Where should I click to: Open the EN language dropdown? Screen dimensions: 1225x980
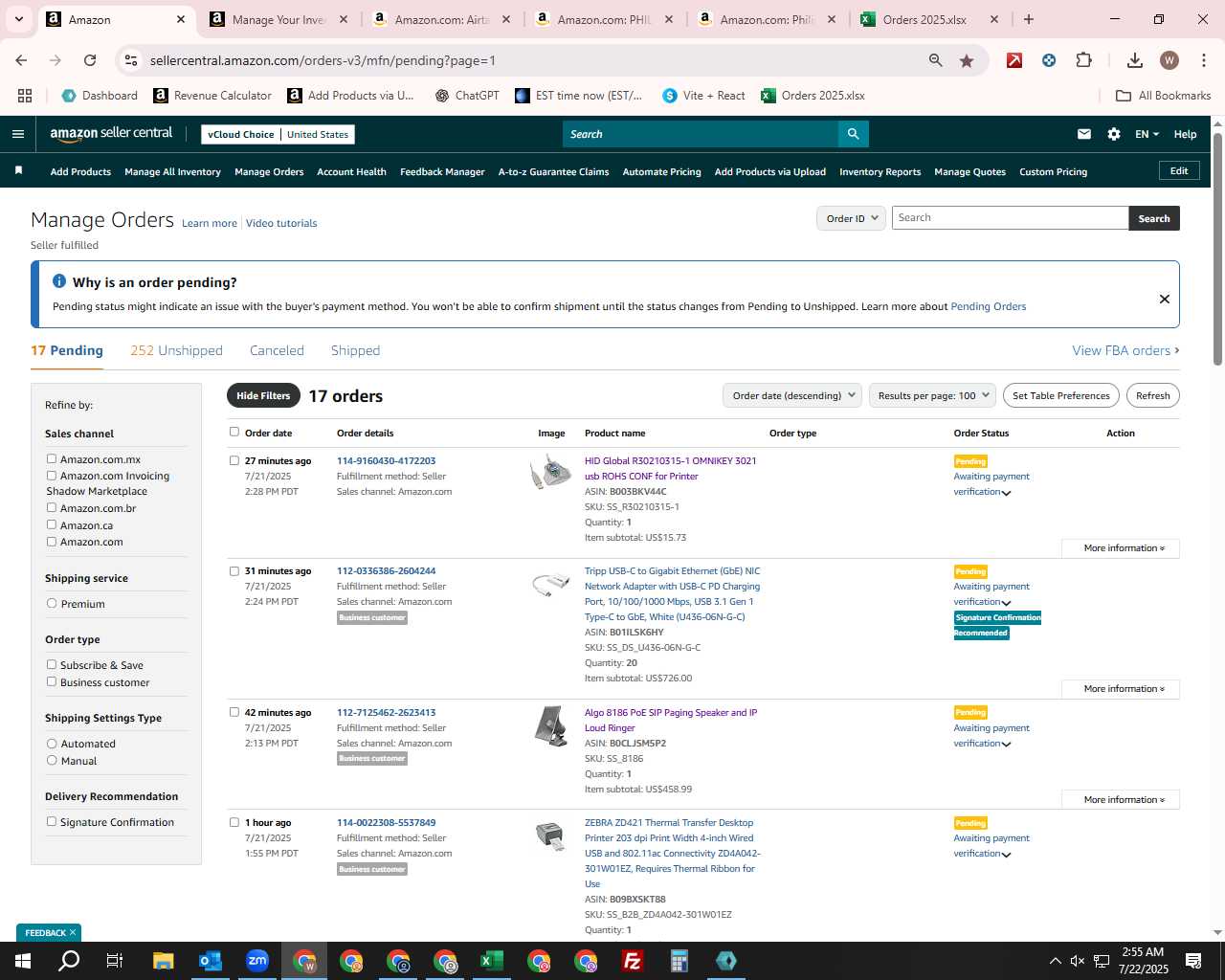(1147, 134)
